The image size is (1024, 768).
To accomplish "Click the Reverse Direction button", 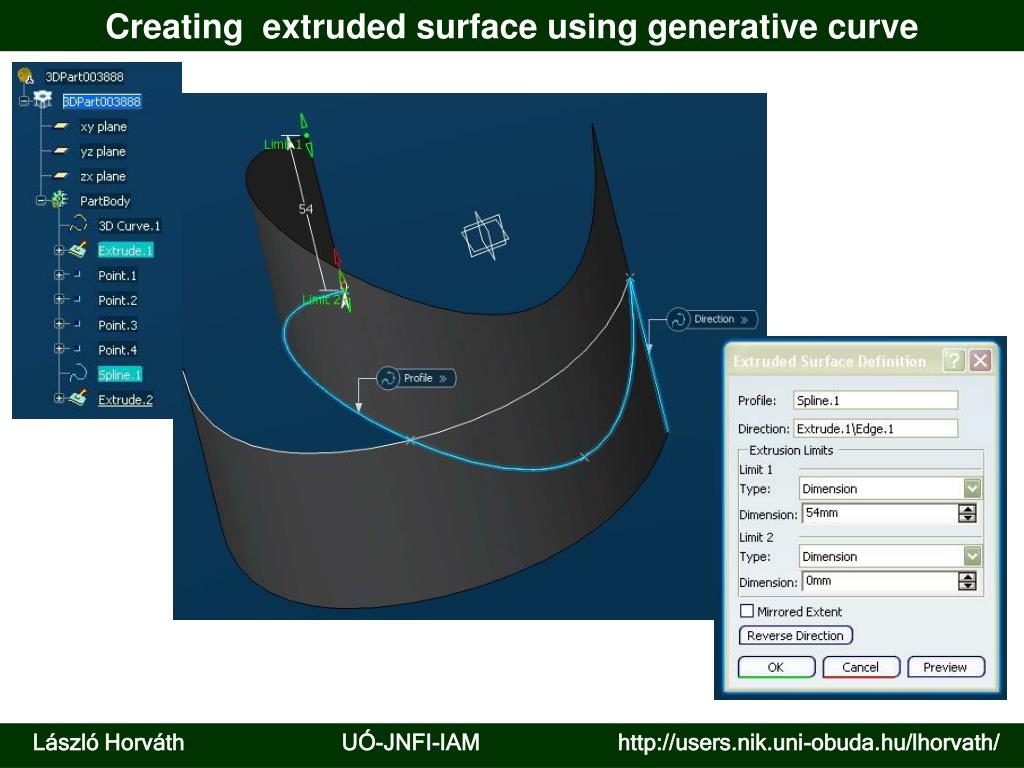I will 795,635.
